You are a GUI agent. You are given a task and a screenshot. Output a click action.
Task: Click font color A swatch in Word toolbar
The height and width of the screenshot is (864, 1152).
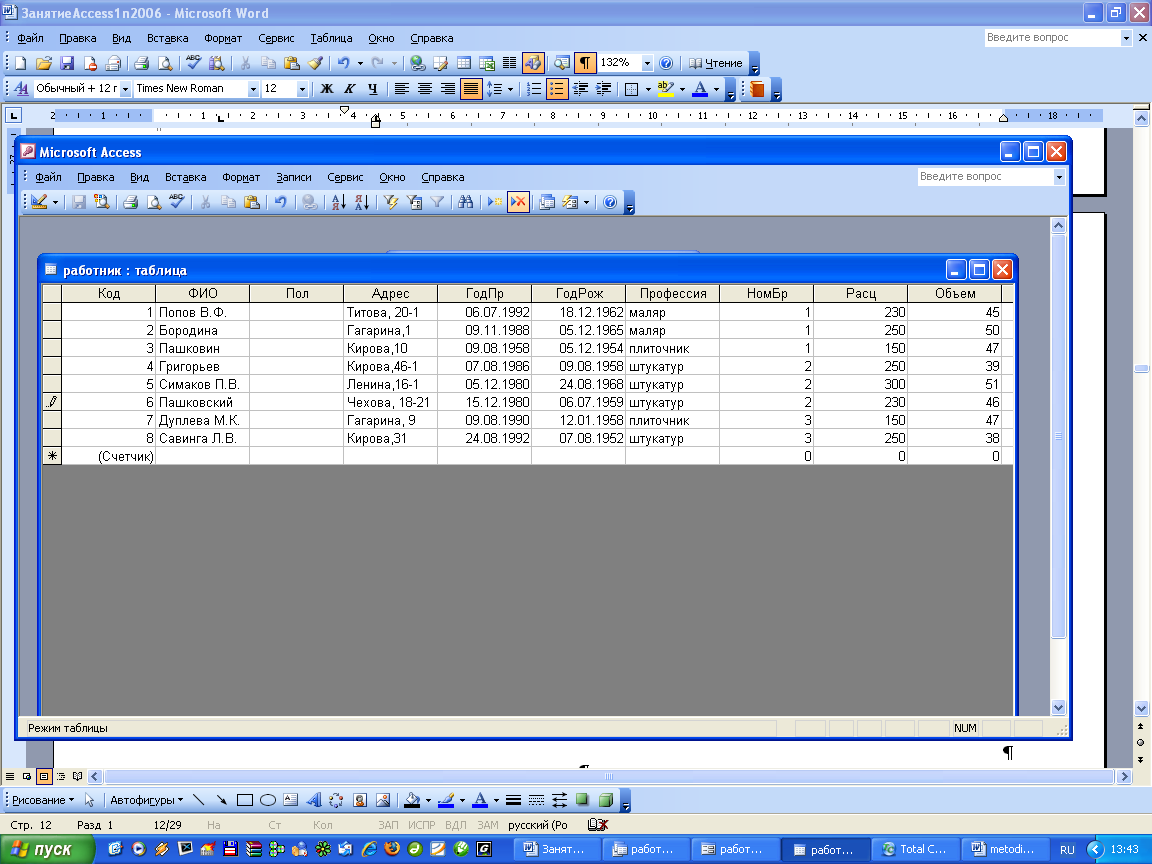(700, 89)
